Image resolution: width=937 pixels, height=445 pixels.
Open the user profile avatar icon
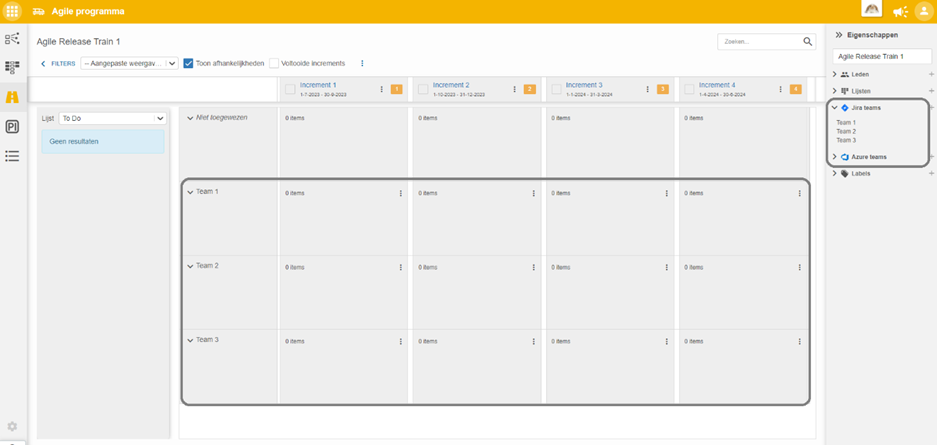(923, 11)
